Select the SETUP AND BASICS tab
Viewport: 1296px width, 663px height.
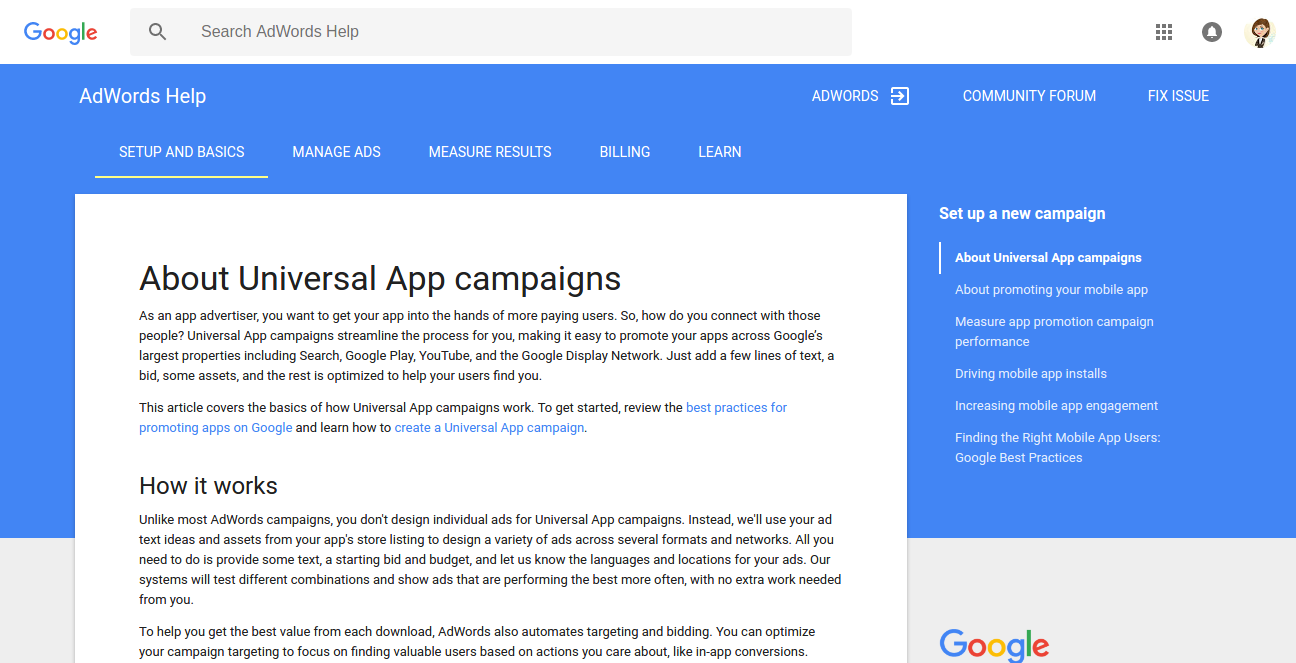click(182, 152)
